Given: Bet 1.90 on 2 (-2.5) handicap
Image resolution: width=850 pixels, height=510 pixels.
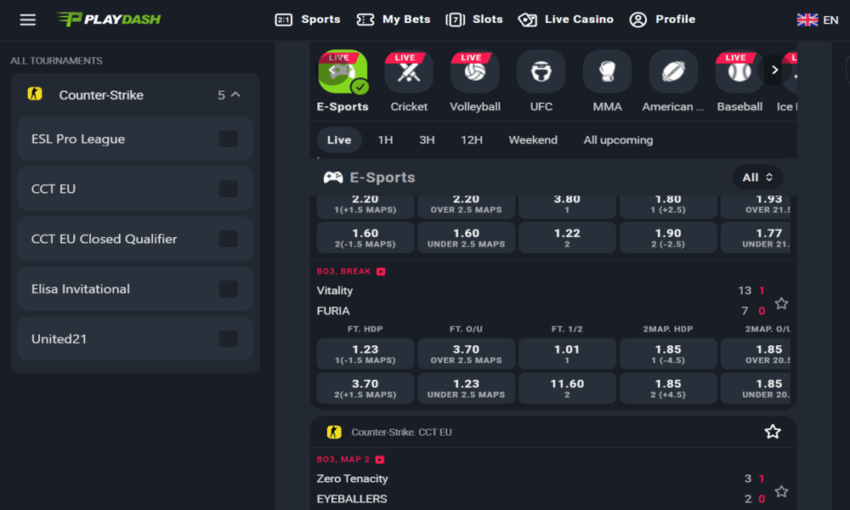Looking at the screenshot, I should (668, 237).
